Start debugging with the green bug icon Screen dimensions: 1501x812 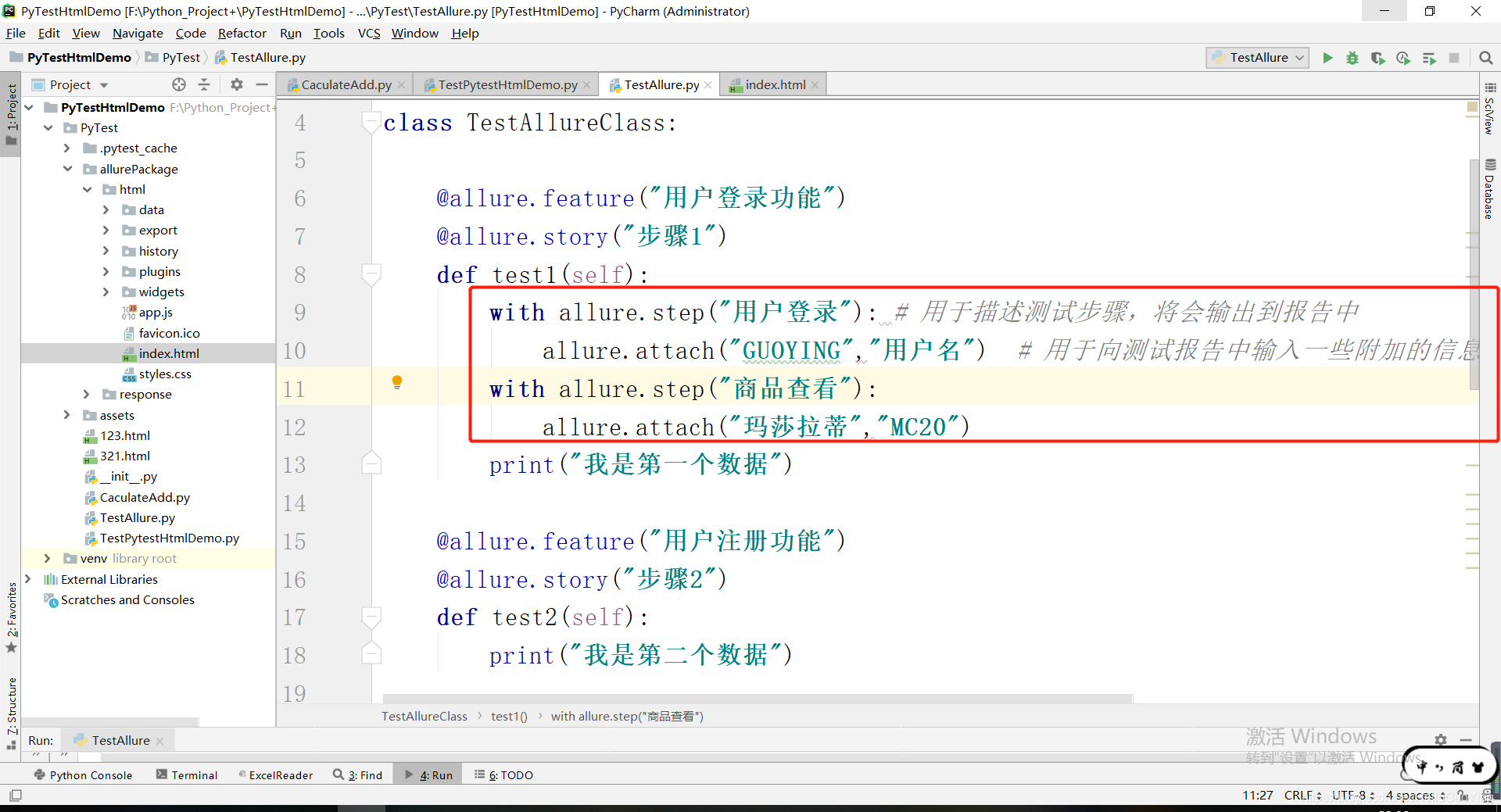[x=1352, y=58]
